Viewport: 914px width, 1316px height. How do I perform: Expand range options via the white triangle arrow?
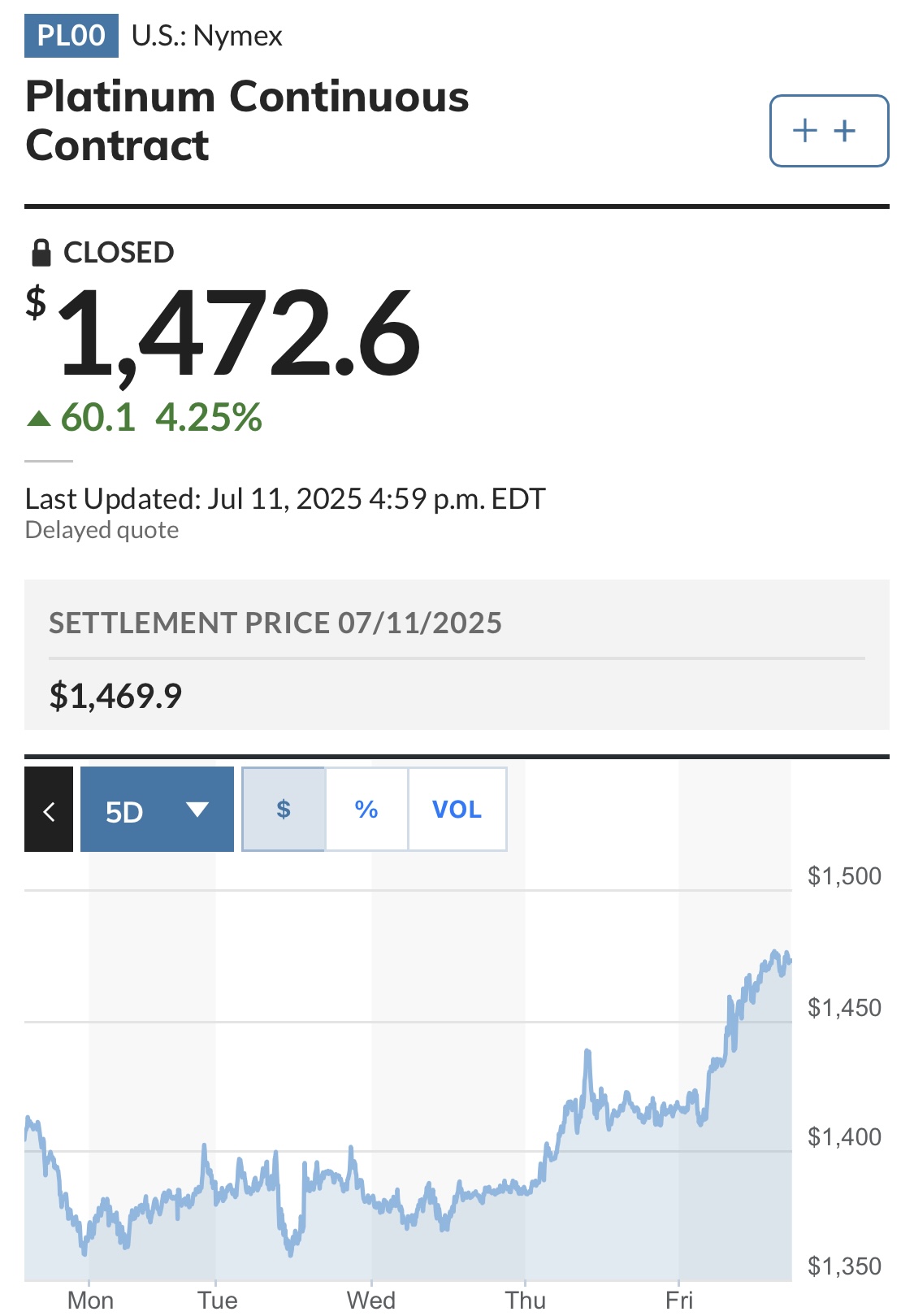point(197,810)
